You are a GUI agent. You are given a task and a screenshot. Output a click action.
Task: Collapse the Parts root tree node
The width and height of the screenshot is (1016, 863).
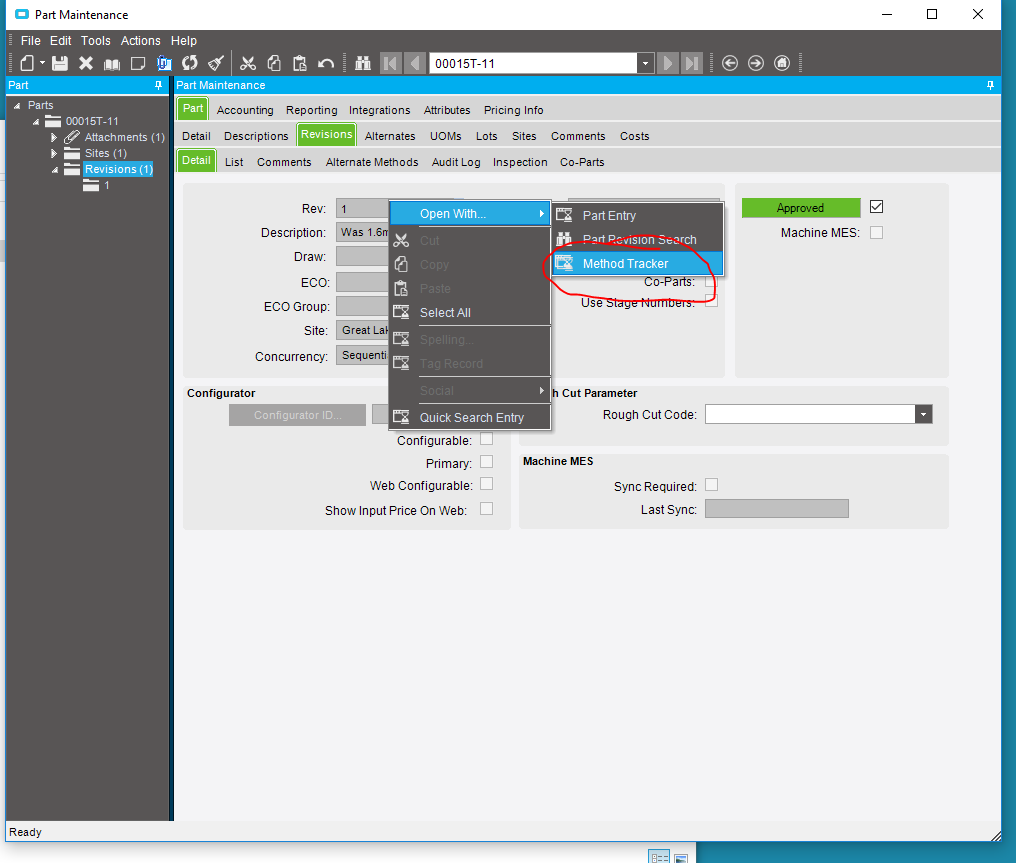[17, 106]
